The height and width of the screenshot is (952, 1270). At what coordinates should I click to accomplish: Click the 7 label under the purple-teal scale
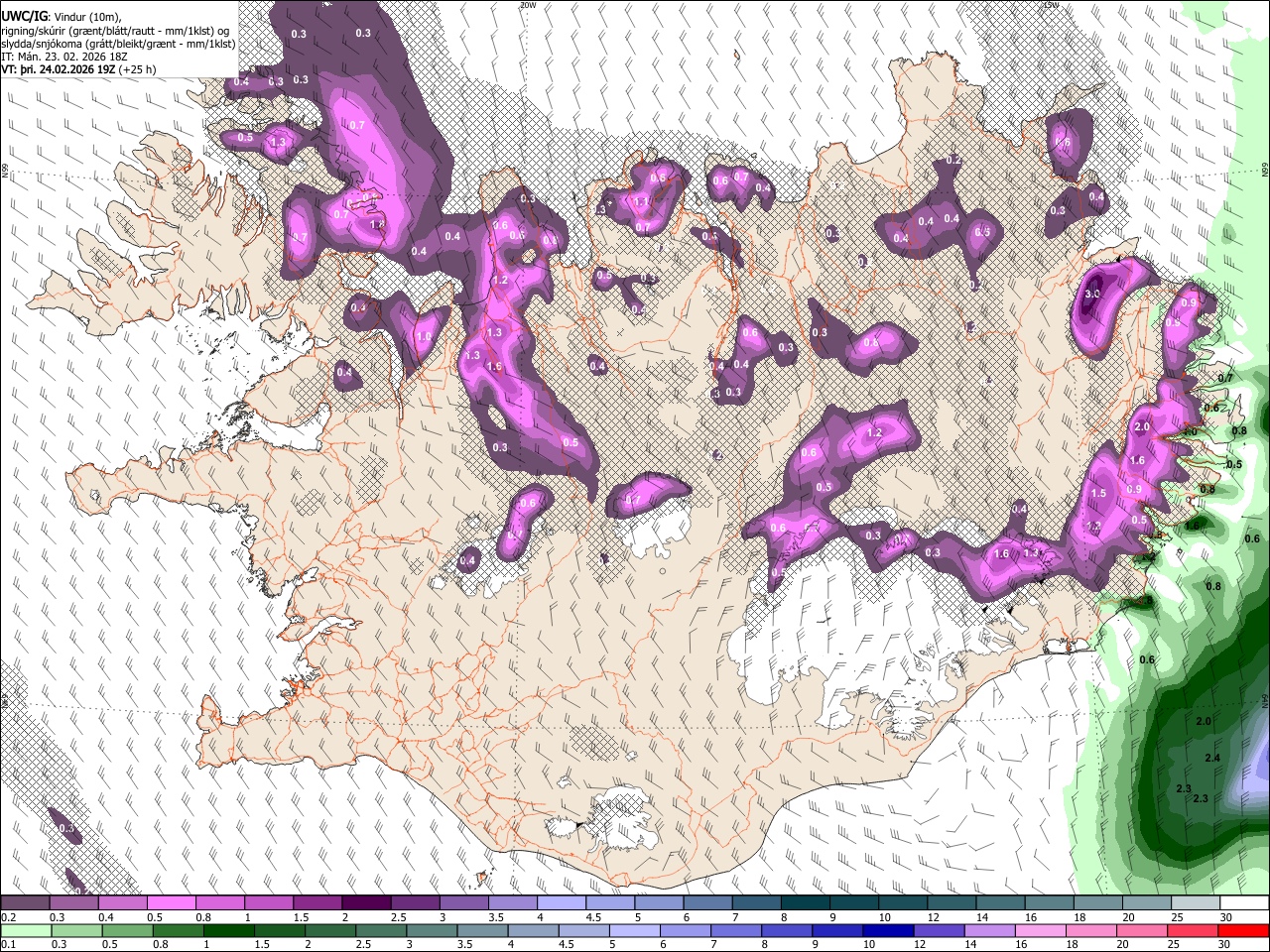(734, 917)
